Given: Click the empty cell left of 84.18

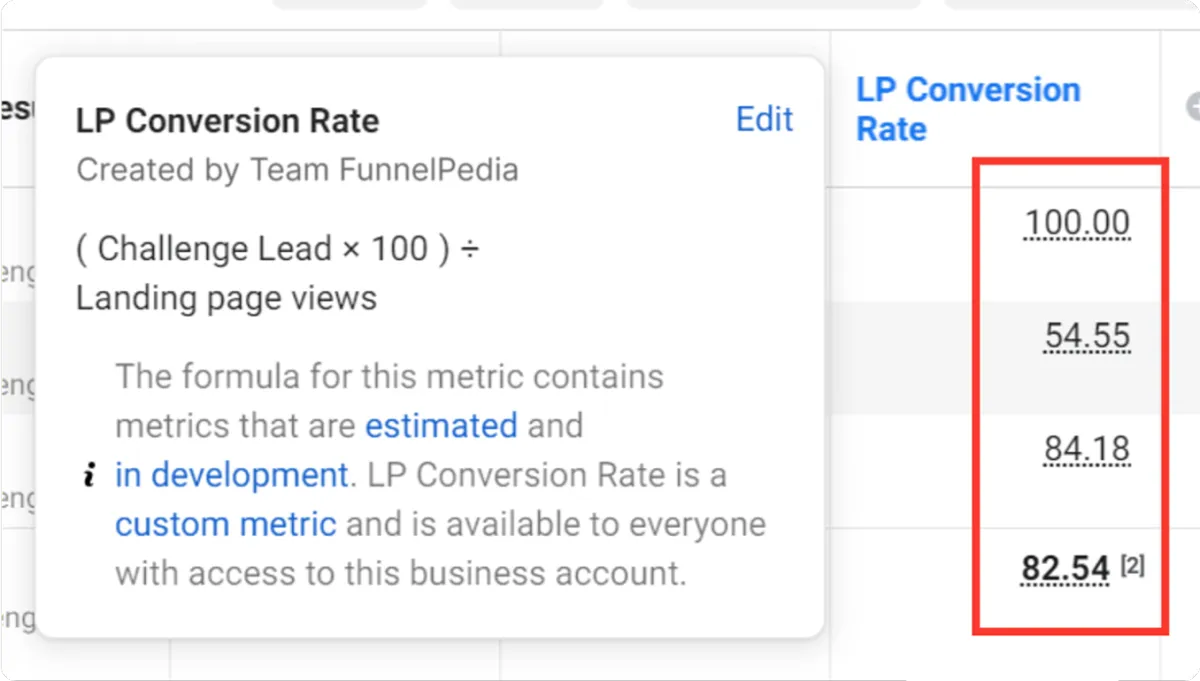Looking at the screenshot, I should 900,470.
